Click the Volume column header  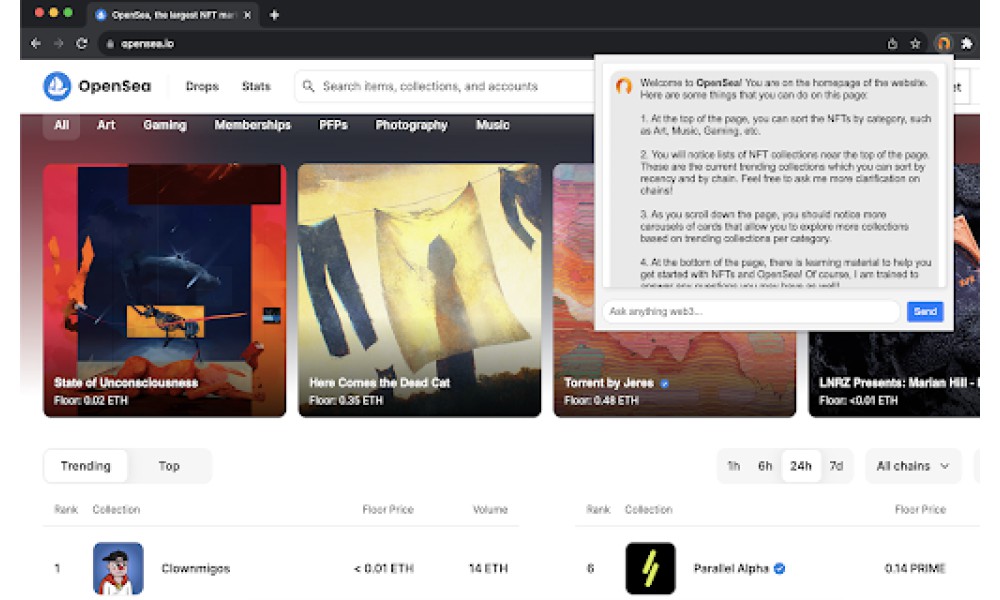[490, 509]
